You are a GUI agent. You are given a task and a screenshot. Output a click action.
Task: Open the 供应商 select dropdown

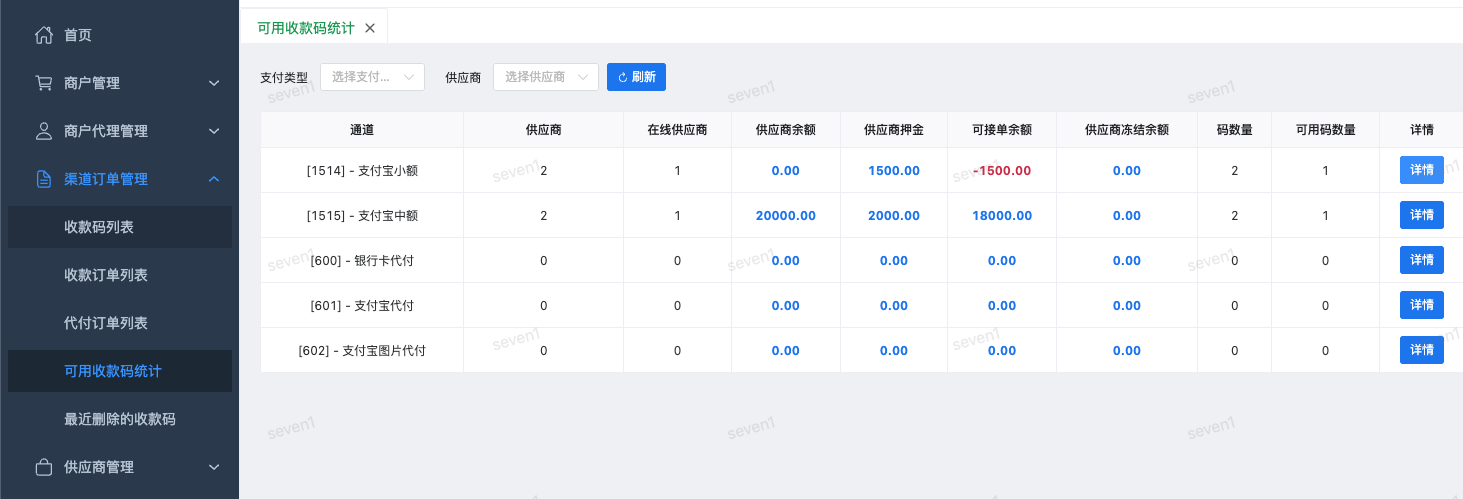click(546, 77)
